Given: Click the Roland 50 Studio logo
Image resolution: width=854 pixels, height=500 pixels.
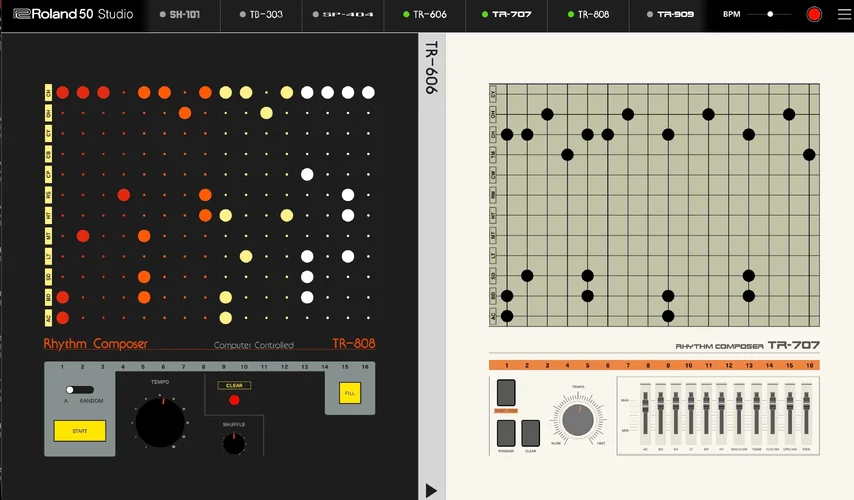Looking at the screenshot, I should 74,15.
